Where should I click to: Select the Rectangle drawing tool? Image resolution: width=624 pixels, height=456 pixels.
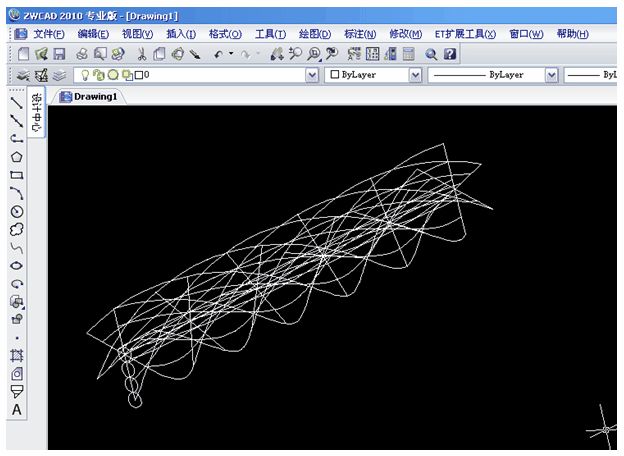[x=16, y=174]
